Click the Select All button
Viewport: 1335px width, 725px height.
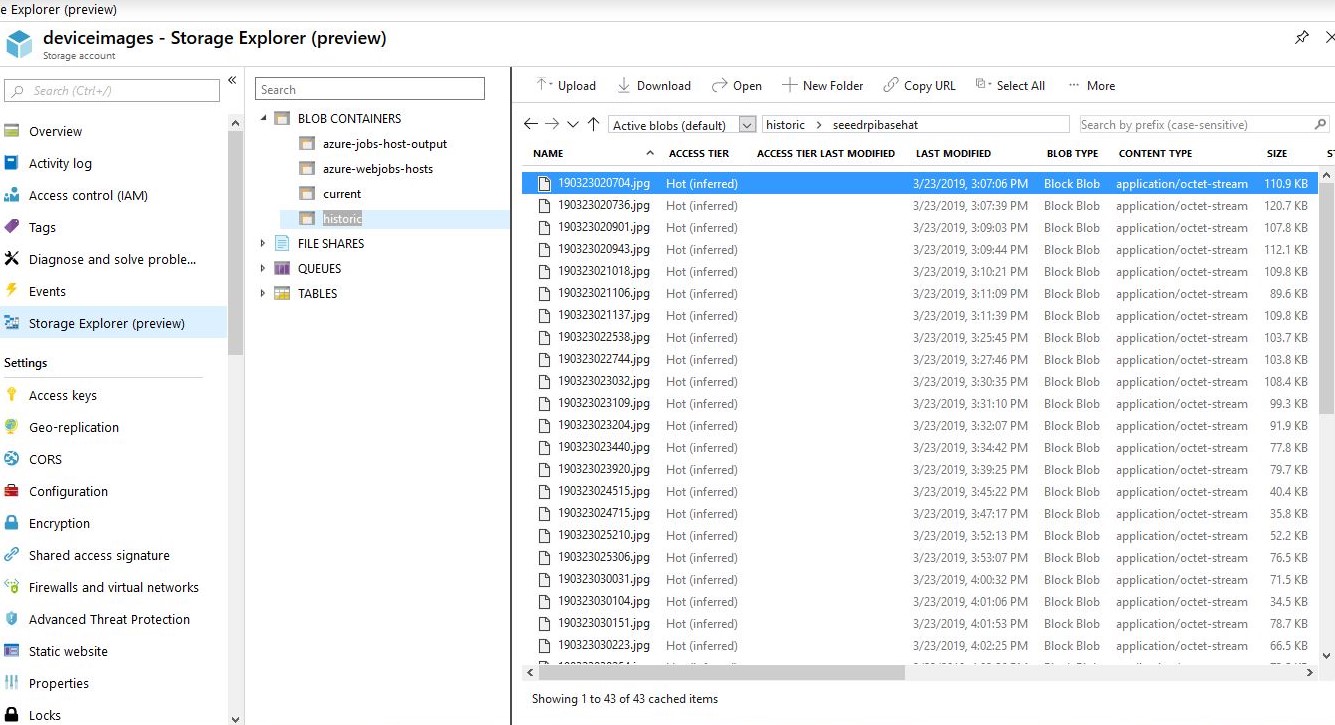[x=1010, y=85]
